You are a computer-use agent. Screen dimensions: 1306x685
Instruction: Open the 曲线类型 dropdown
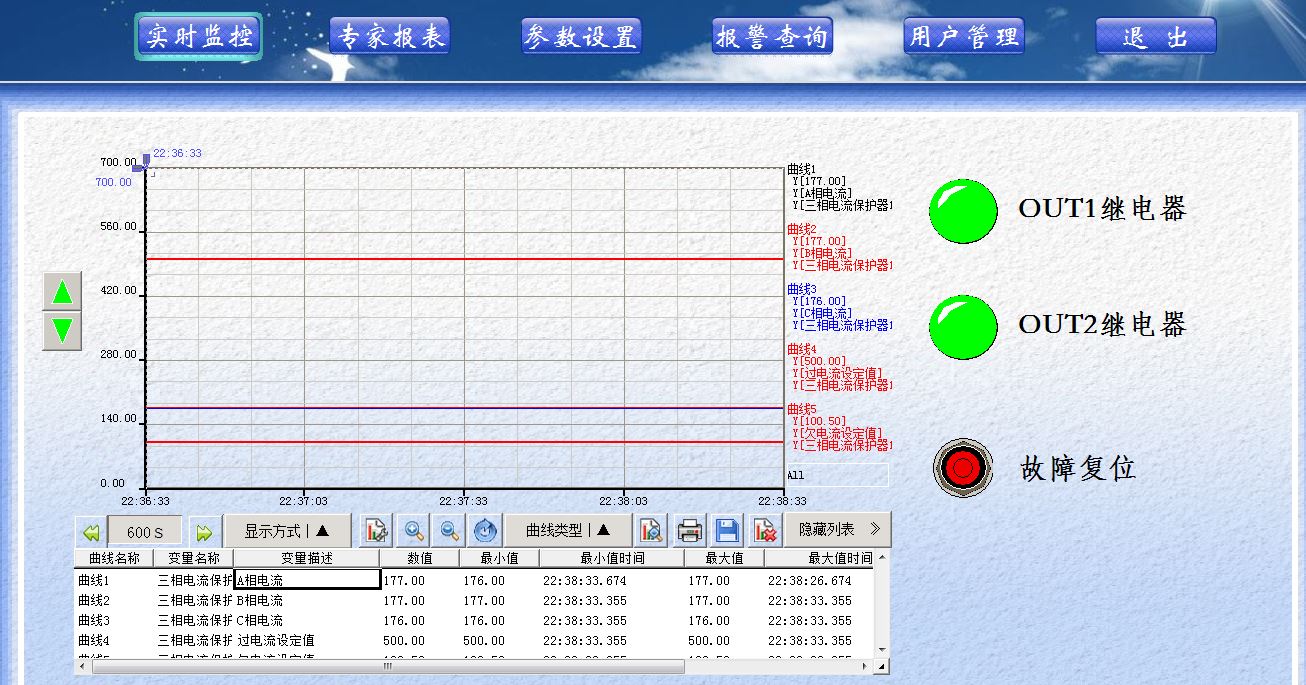[x=567, y=530]
